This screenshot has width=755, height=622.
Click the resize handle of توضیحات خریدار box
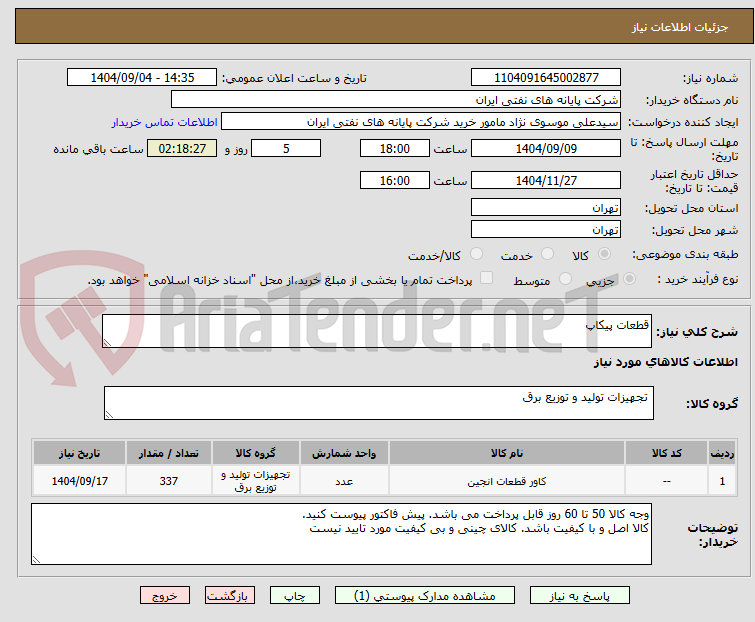point(36,559)
